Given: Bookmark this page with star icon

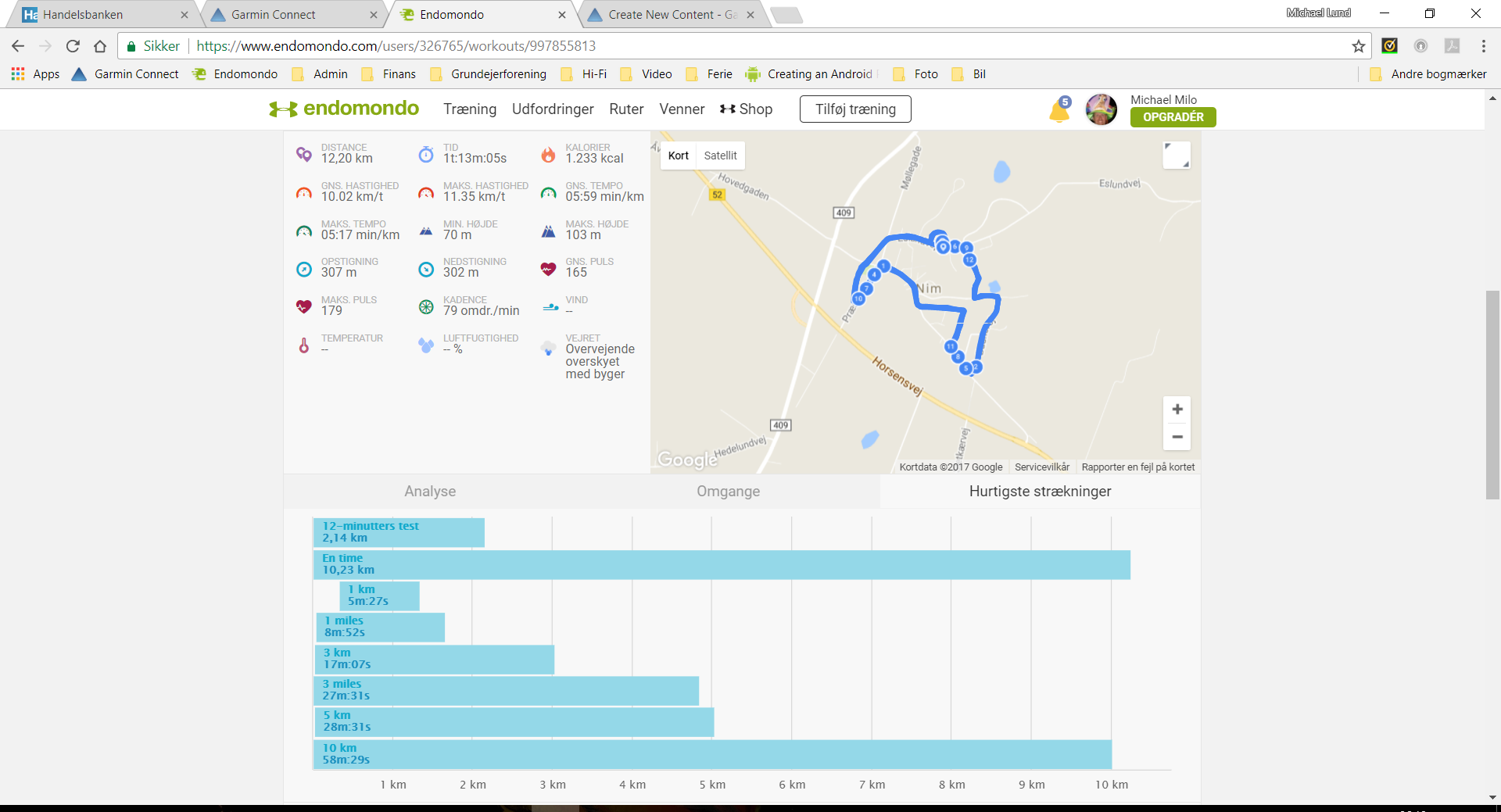Looking at the screenshot, I should point(1359,46).
